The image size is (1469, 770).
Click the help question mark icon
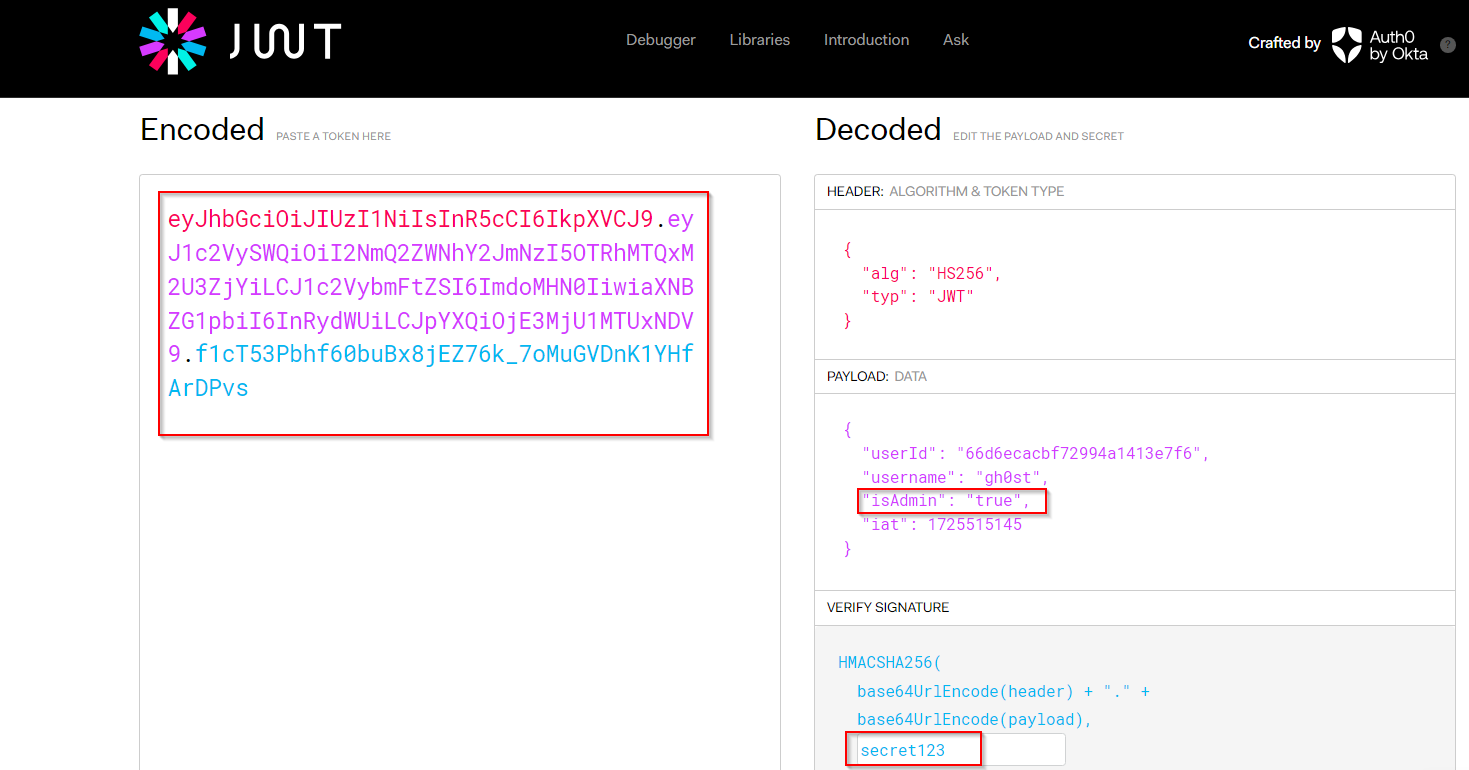(1447, 45)
